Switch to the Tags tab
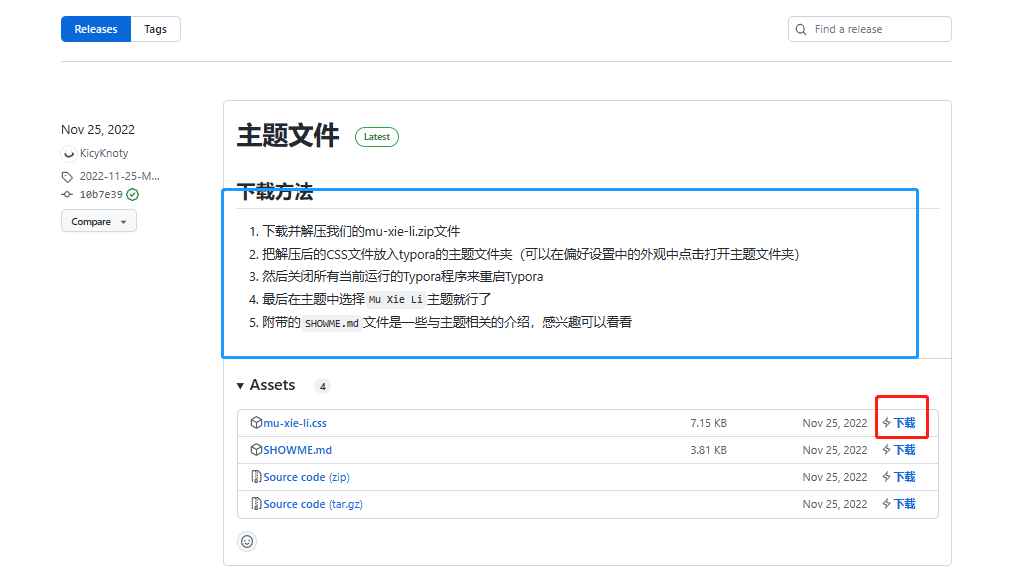 pos(155,29)
